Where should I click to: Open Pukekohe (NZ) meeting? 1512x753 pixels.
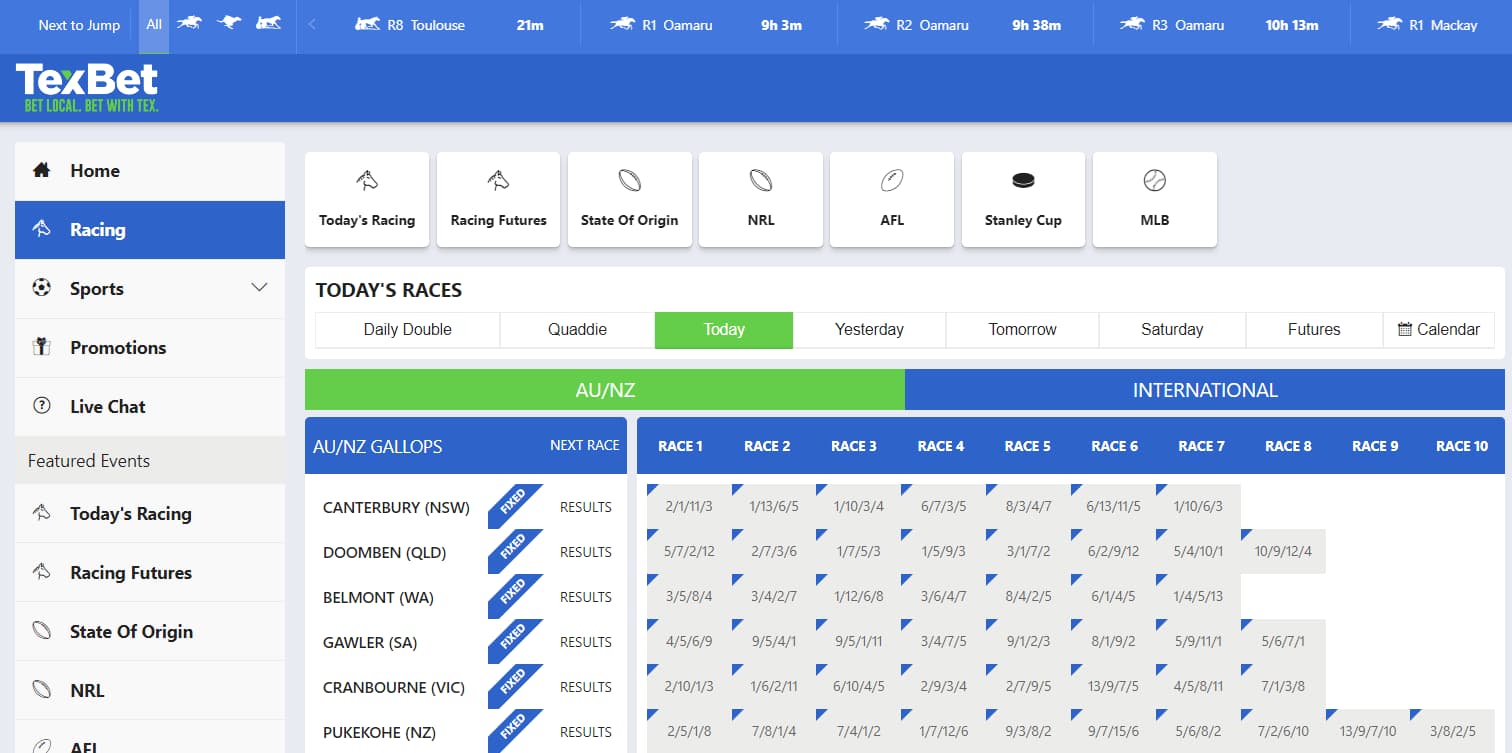tap(379, 732)
